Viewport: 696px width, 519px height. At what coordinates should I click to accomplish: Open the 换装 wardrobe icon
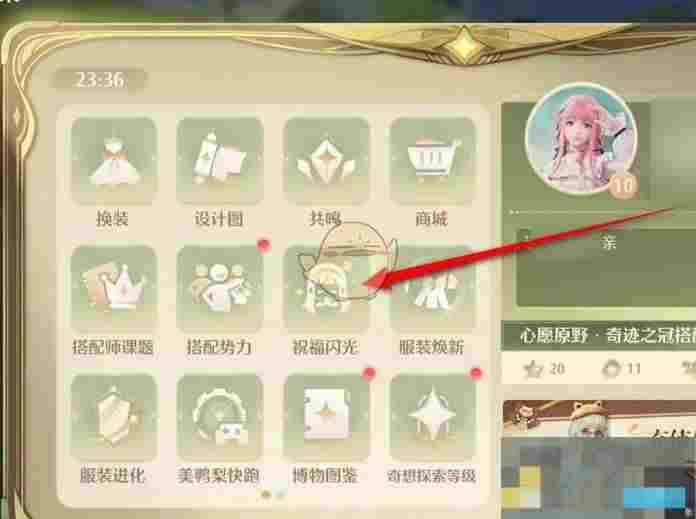point(114,161)
